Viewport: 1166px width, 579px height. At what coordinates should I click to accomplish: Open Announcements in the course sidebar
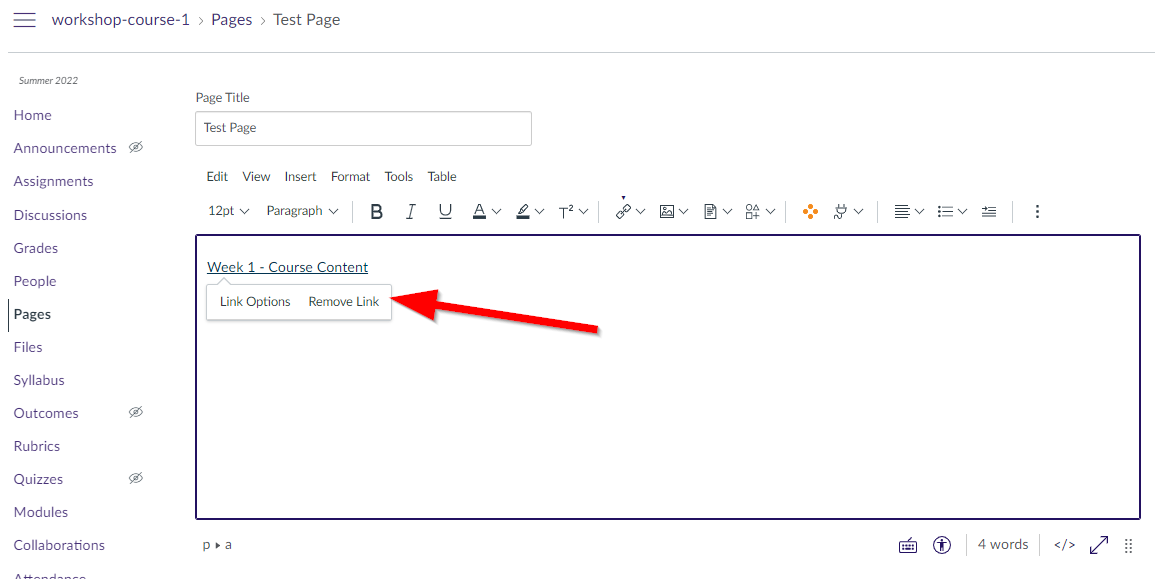65,148
